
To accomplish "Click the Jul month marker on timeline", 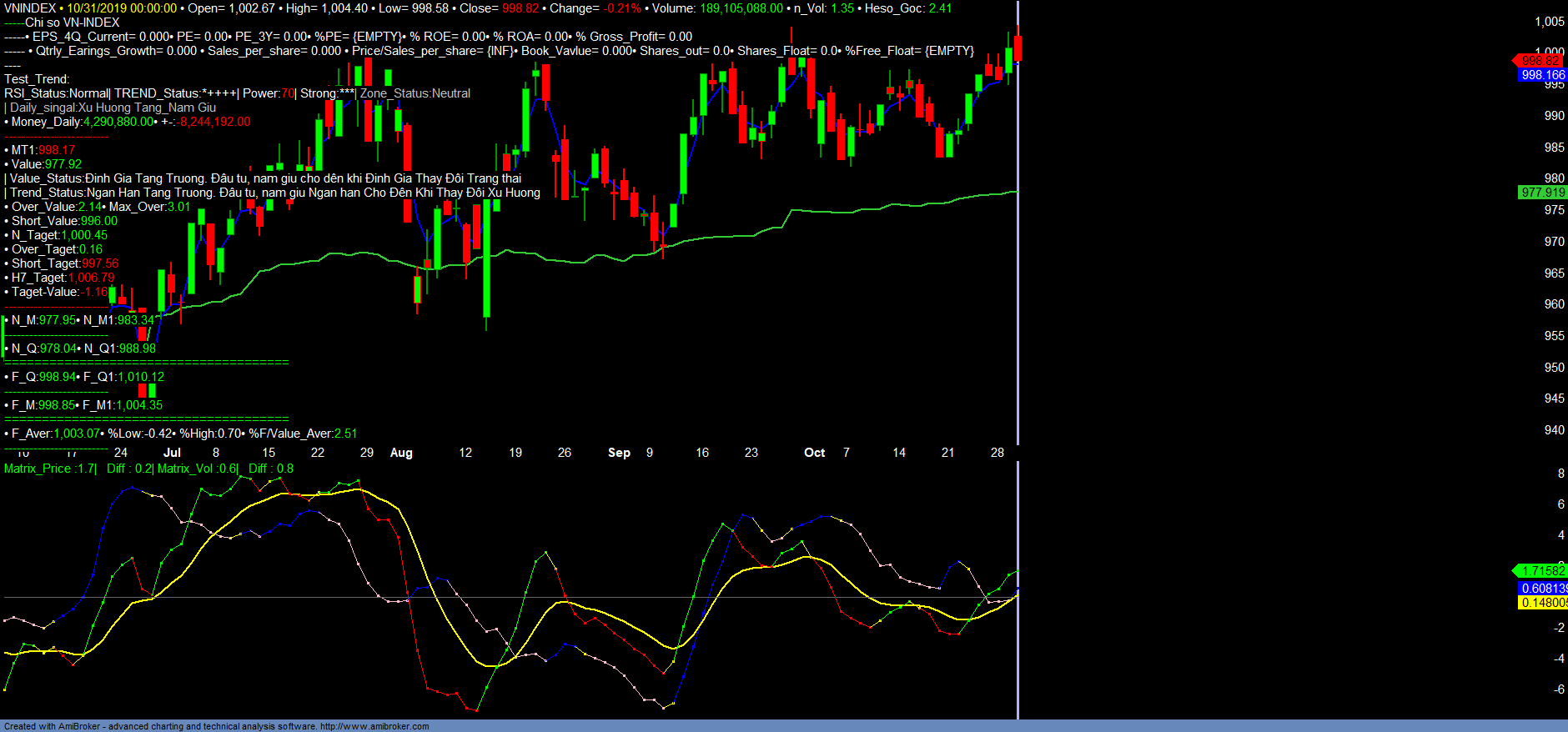I will point(172,453).
